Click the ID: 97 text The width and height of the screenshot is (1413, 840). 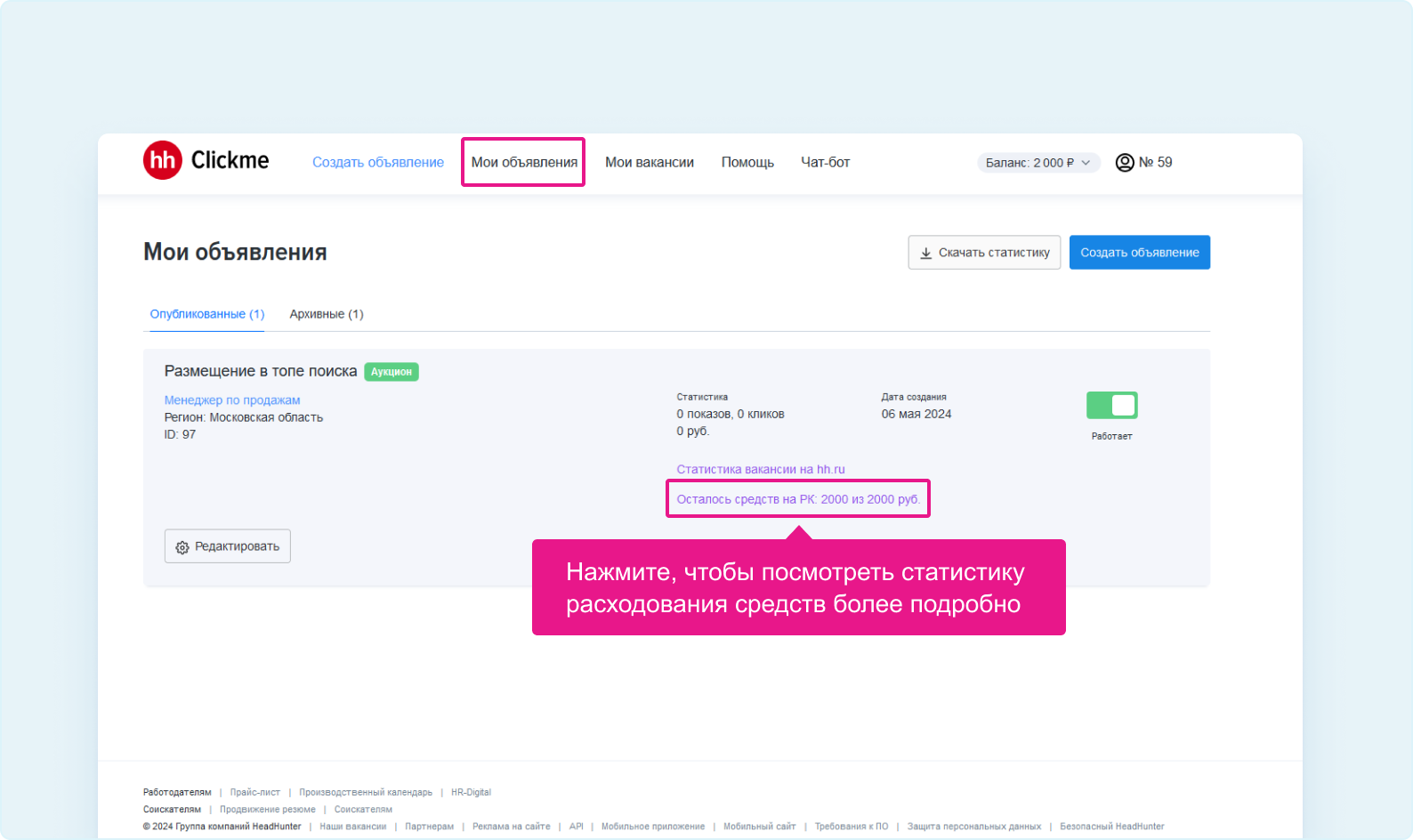(x=180, y=434)
